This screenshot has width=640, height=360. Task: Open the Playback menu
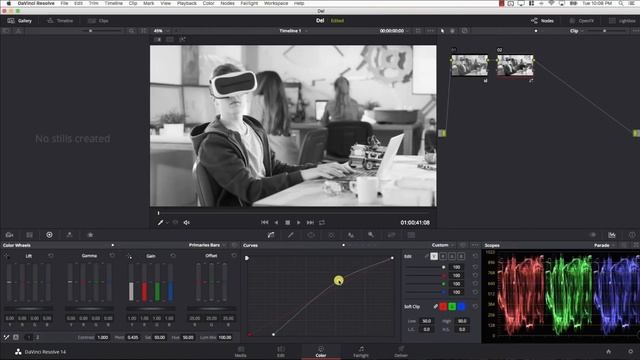click(187, 3)
